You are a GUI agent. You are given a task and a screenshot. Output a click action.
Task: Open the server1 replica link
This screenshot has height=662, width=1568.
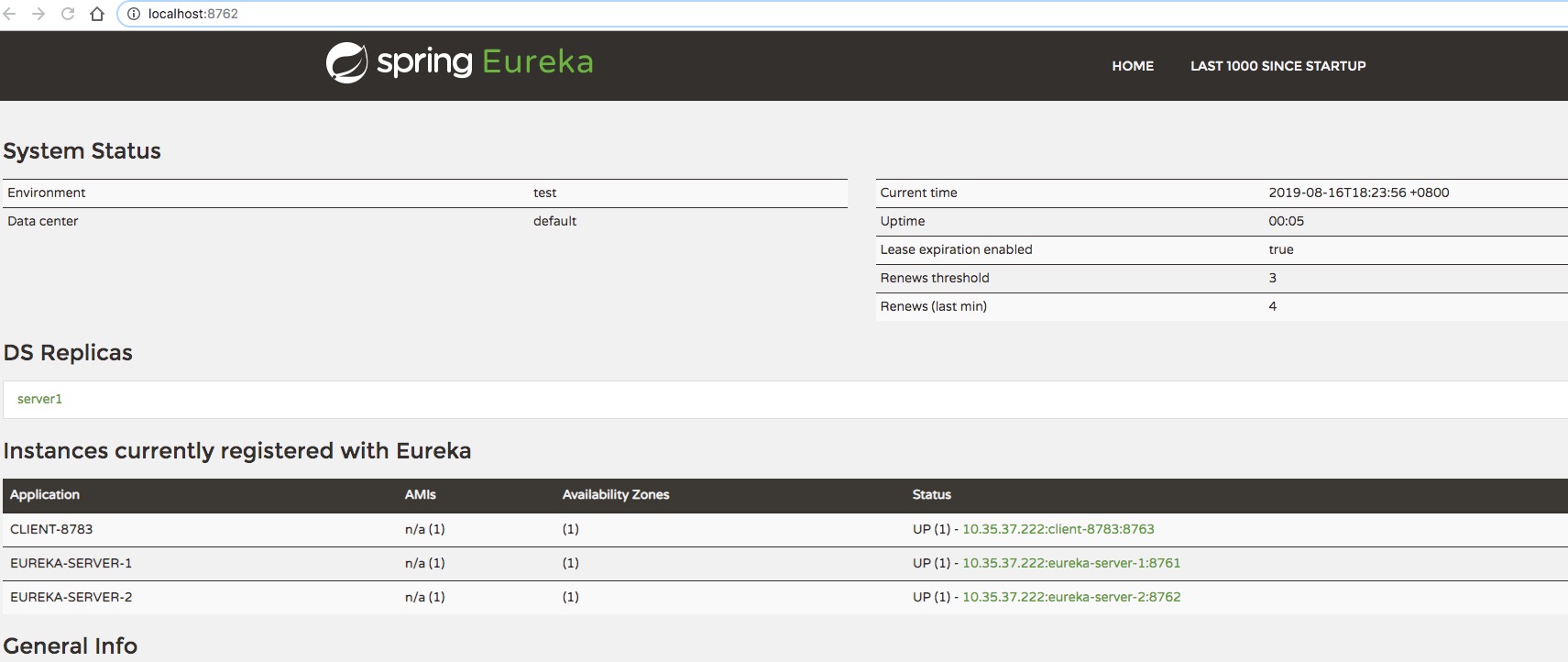pos(39,399)
